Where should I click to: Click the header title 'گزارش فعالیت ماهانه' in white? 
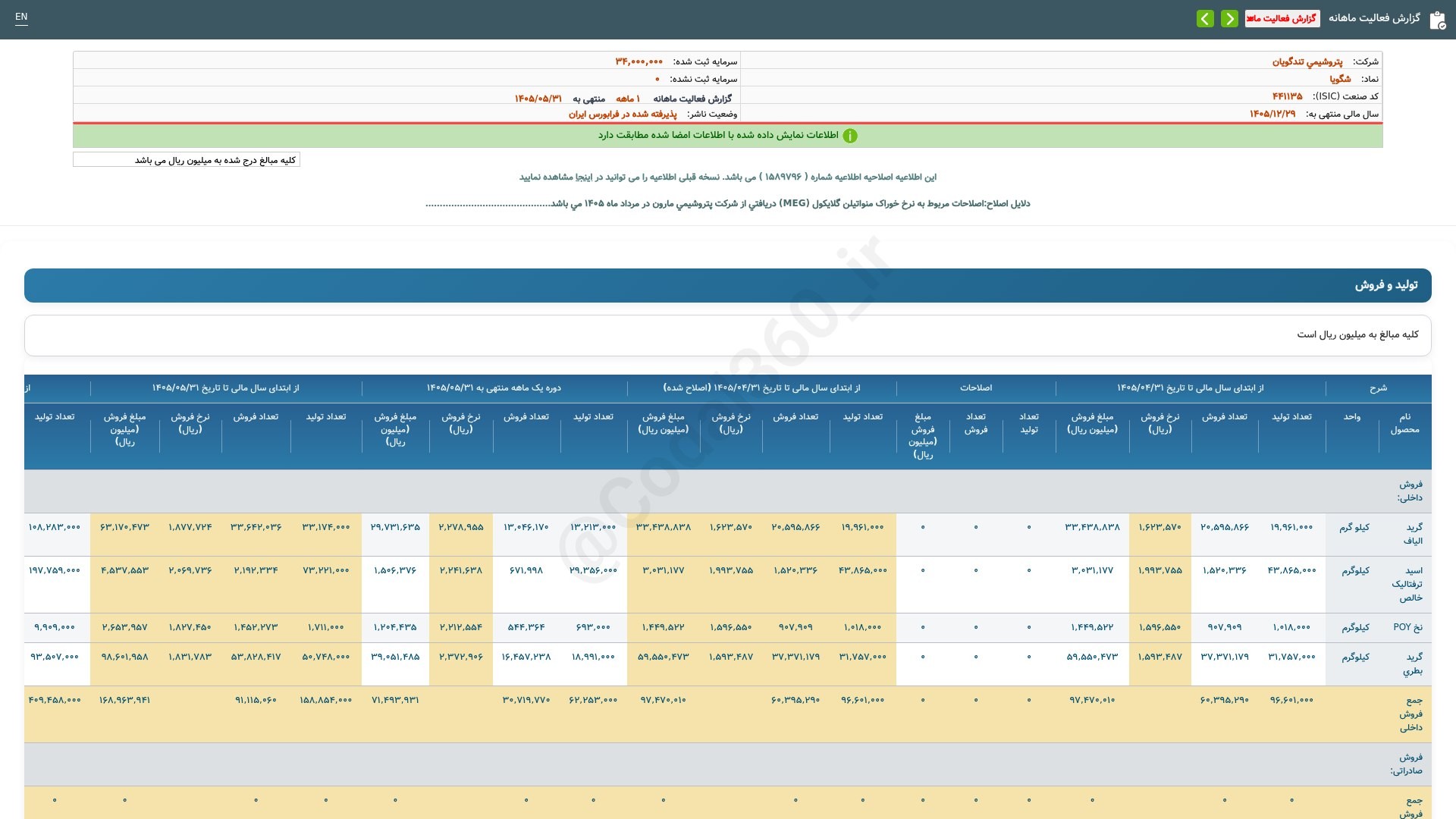1374,17
